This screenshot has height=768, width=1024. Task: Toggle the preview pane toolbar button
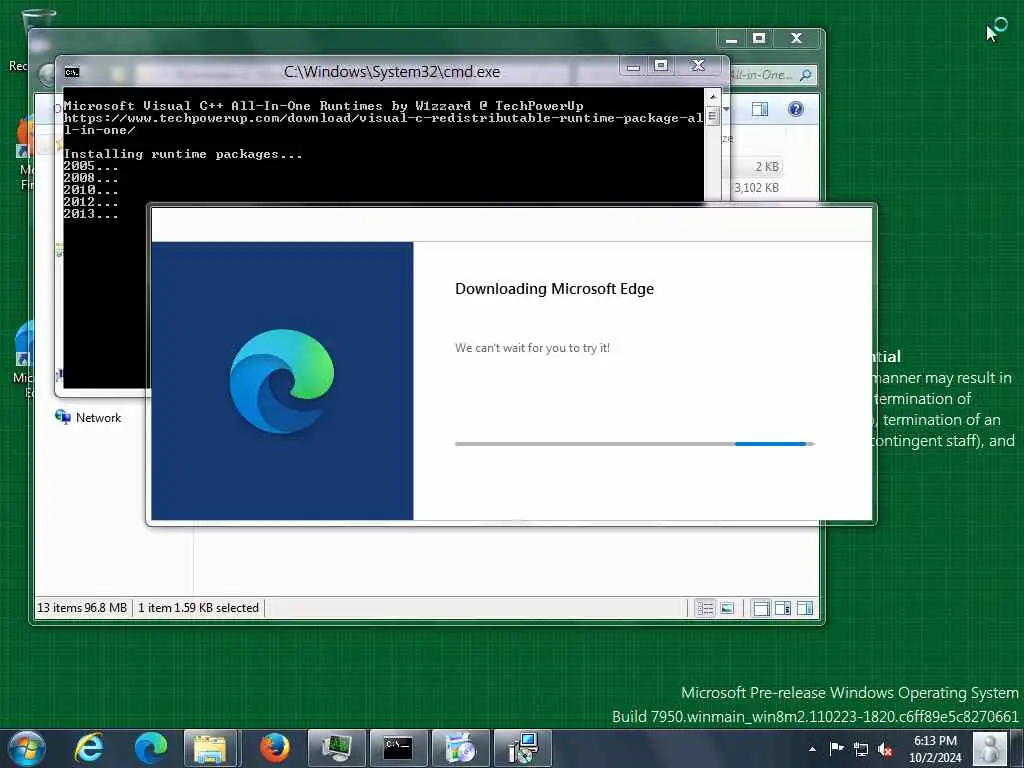tap(760, 109)
